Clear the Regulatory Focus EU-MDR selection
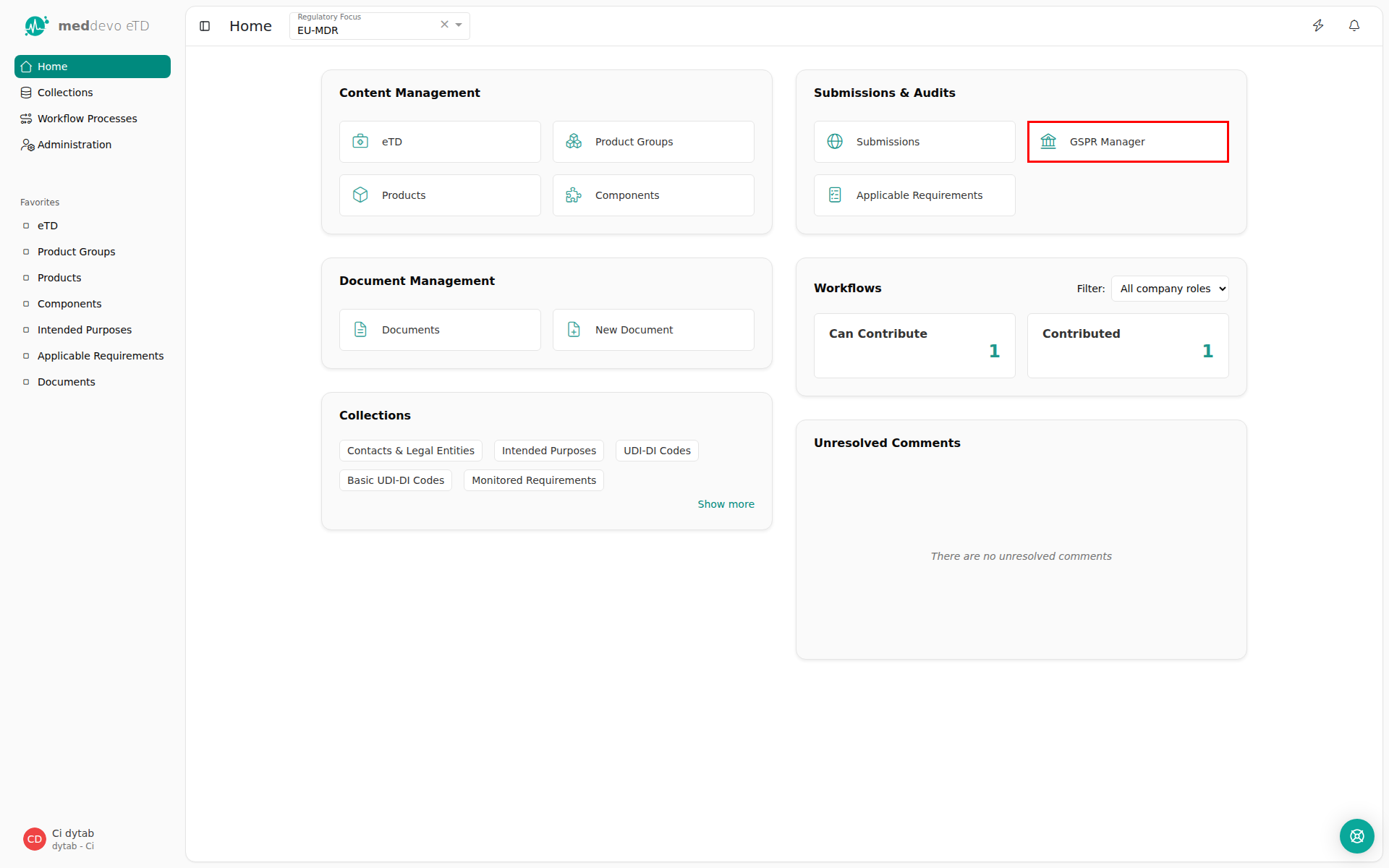The height and width of the screenshot is (868, 1389). coord(444,25)
